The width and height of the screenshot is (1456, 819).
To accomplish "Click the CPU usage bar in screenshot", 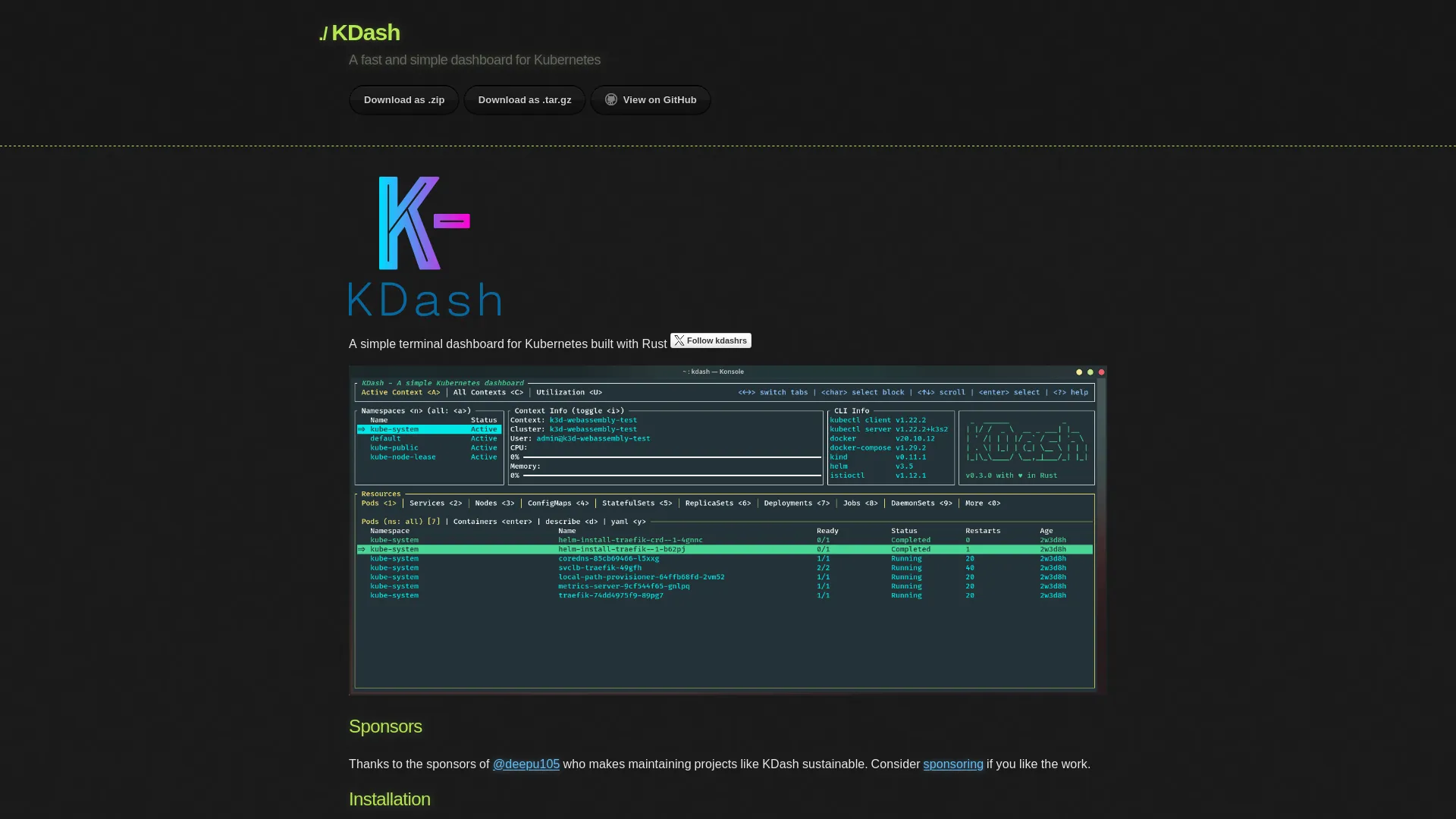I will tap(672, 457).
